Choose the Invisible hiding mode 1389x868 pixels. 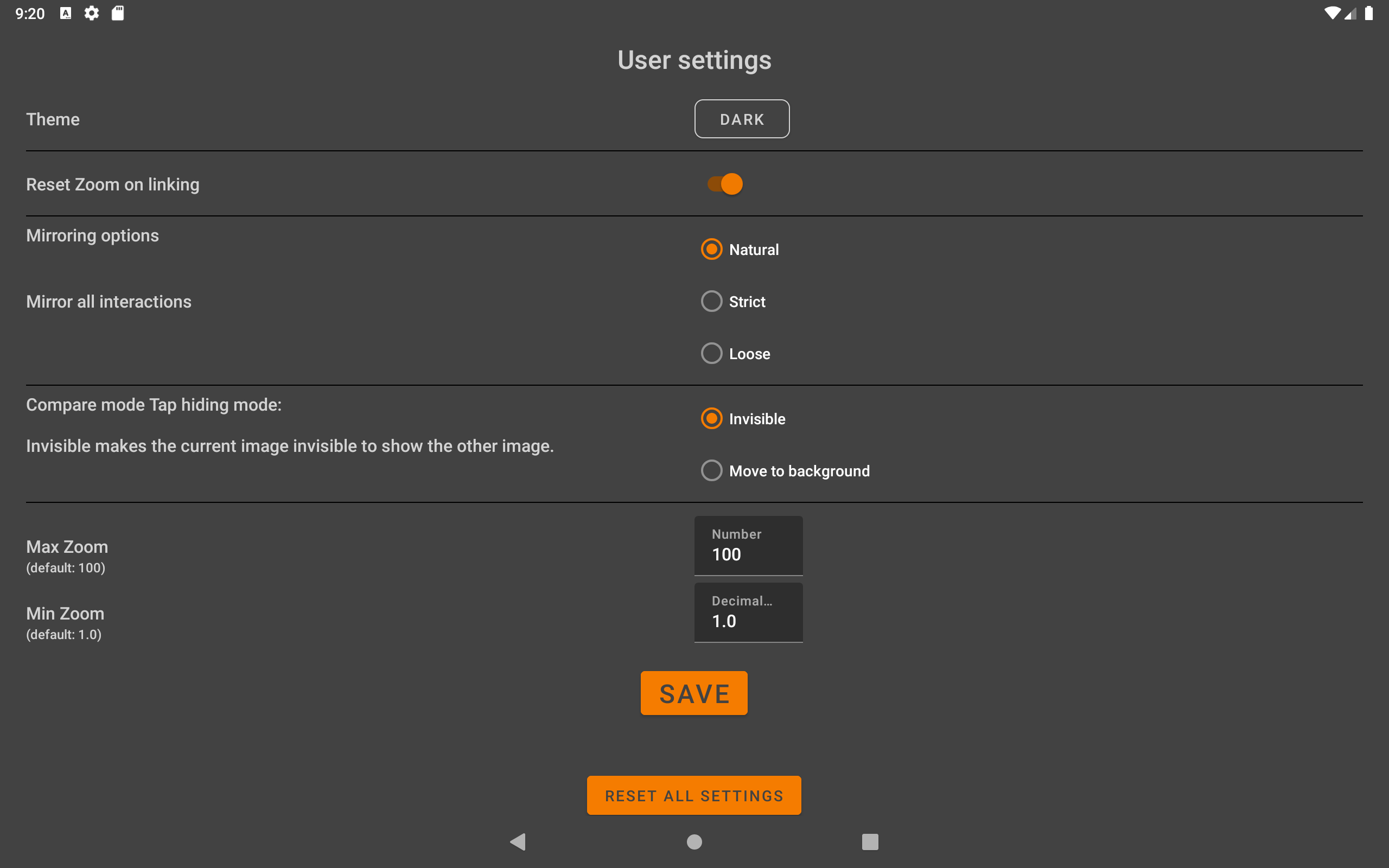pos(712,418)
